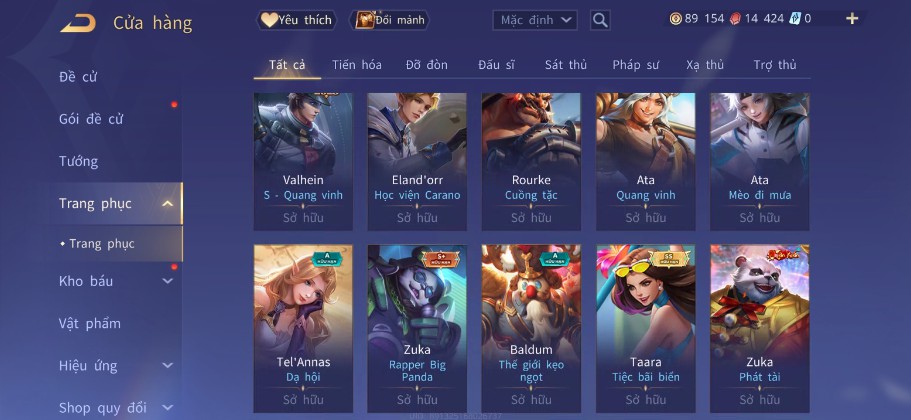Go to Tướng in the sidebar
This screenshot has height=420, width=911.
click(x=78, y=161)
